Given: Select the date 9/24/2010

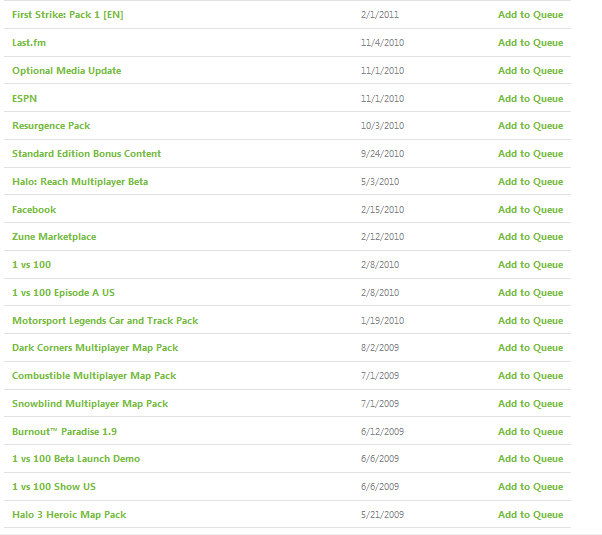Looking at the screenshot, I should coord(382,154).
